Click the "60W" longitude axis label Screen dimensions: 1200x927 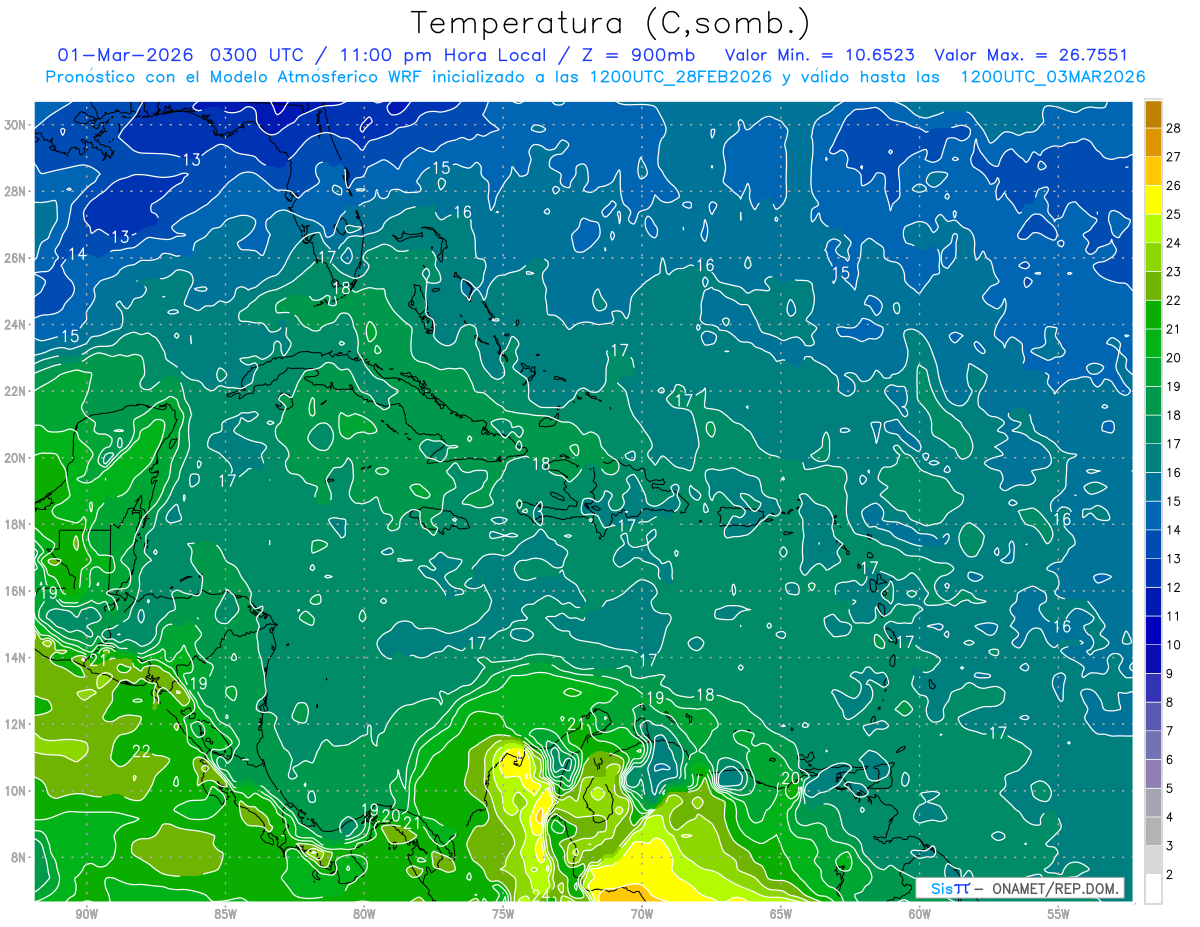tap(920, 914)
